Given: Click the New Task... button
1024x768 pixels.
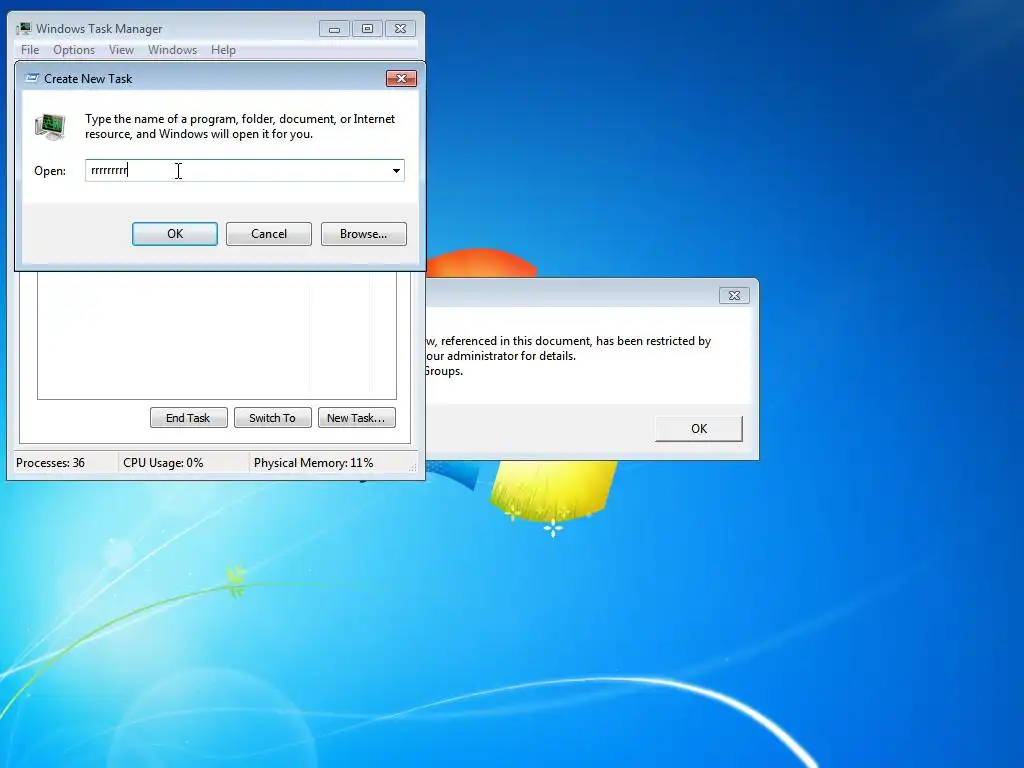Looking at the screenshot, I should [356, 418].
